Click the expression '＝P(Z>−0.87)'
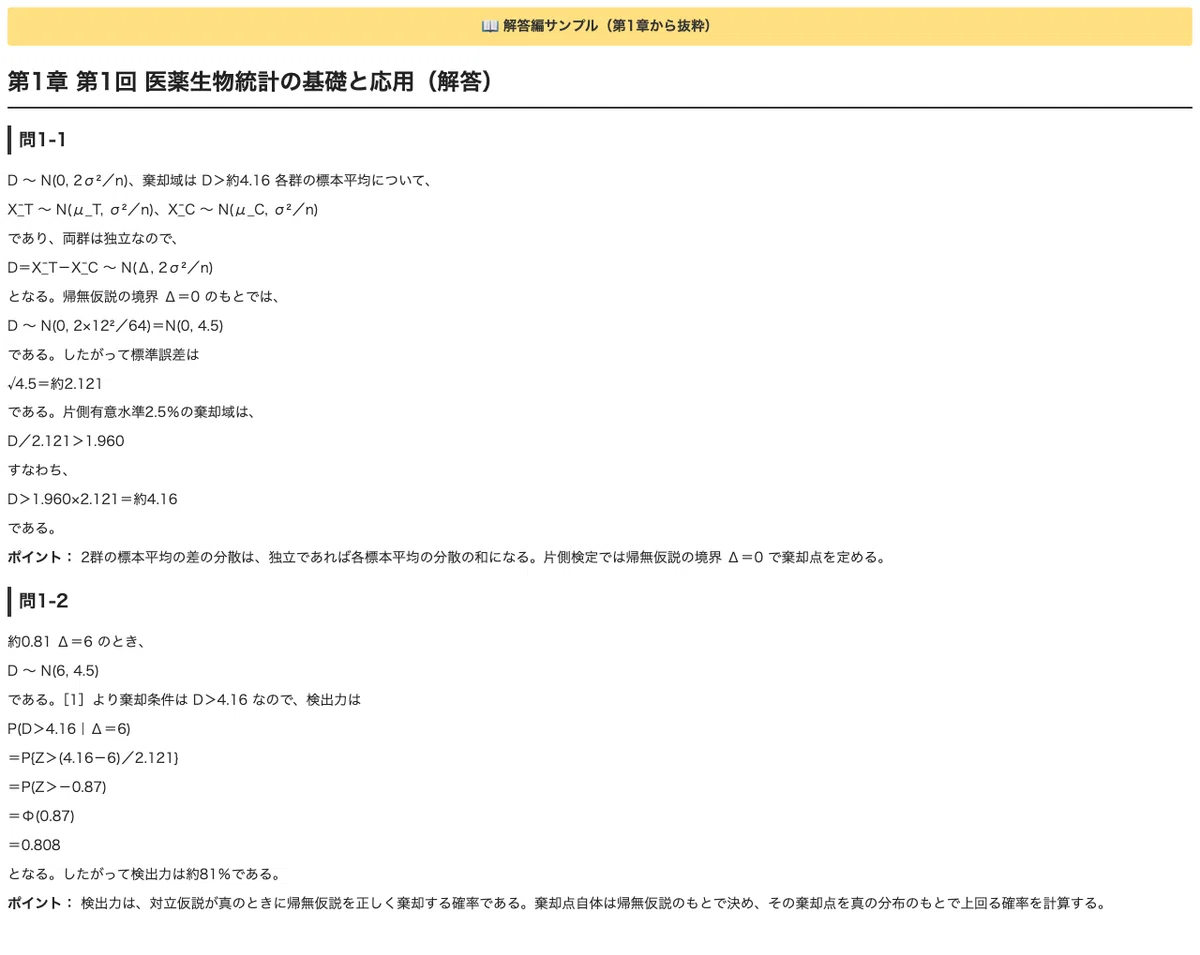The image size is (1200, 955). pyautogui.click(x=57, y=787)
